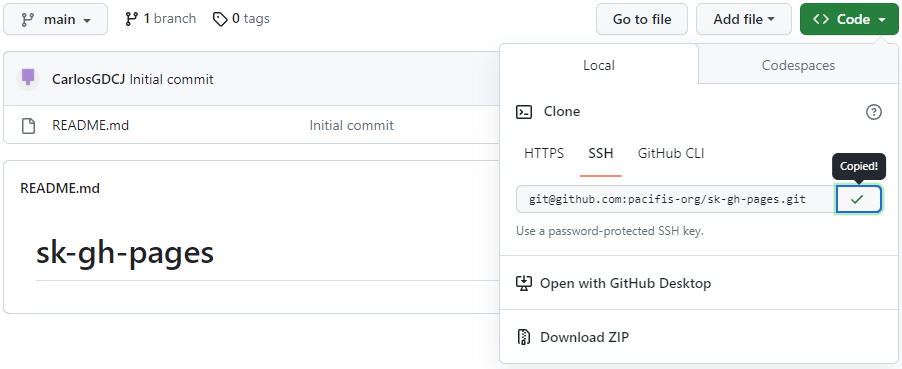Click the clone help question mark icon
The image size is (902, 369).
pyautogui.click(x=873, y=112)
